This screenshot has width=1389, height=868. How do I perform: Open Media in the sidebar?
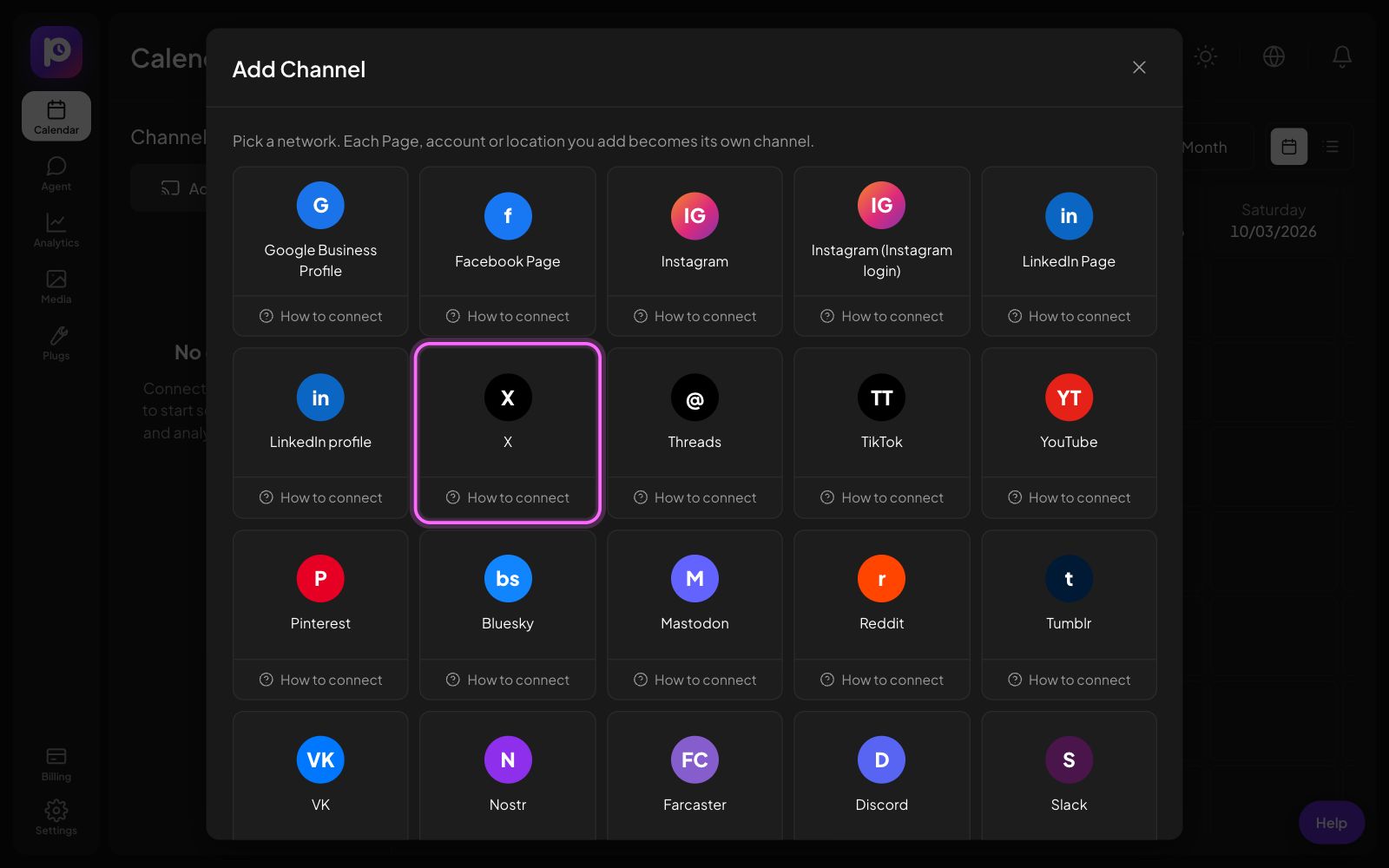click(56, 286)
